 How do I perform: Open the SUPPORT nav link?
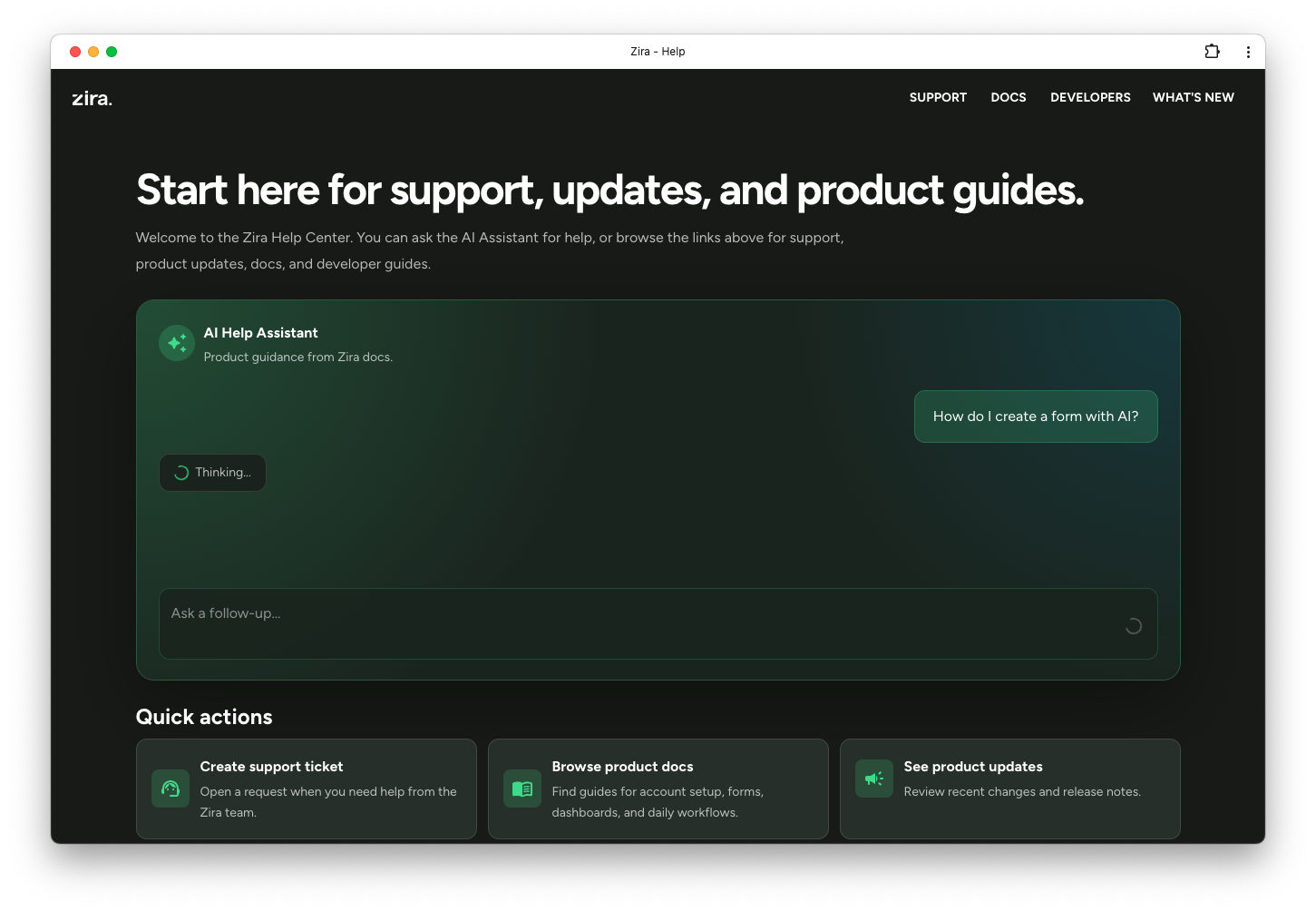point(938,97)
